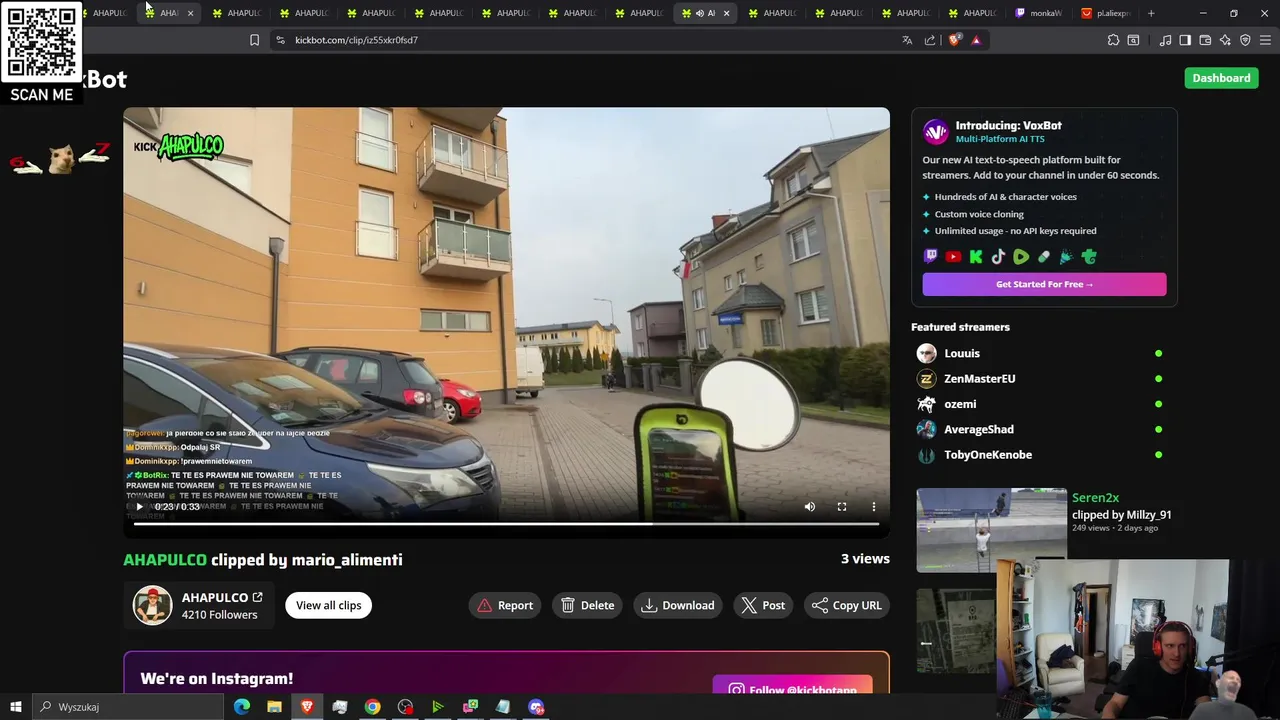Open the Seren2x clip thumbnail
The height and width of the screenshot is (720, 1280).
point(991,530)
